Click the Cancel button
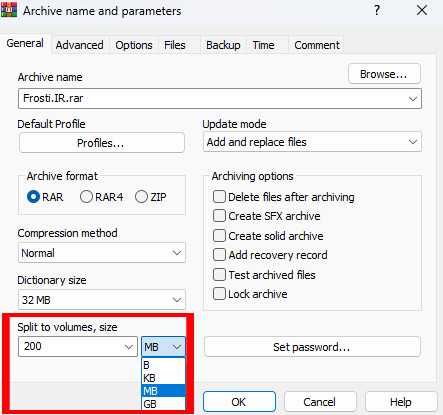The image size is (443, 415). point(319,402)
